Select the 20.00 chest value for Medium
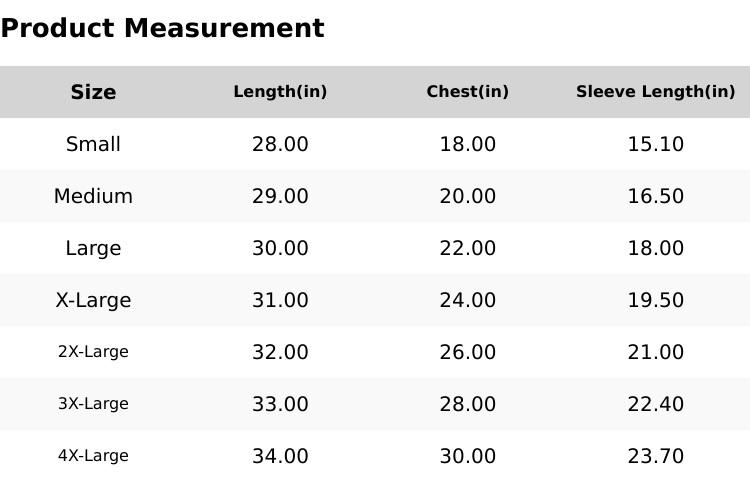This screenshot has width=750, height=482. [x=467, y=196]
